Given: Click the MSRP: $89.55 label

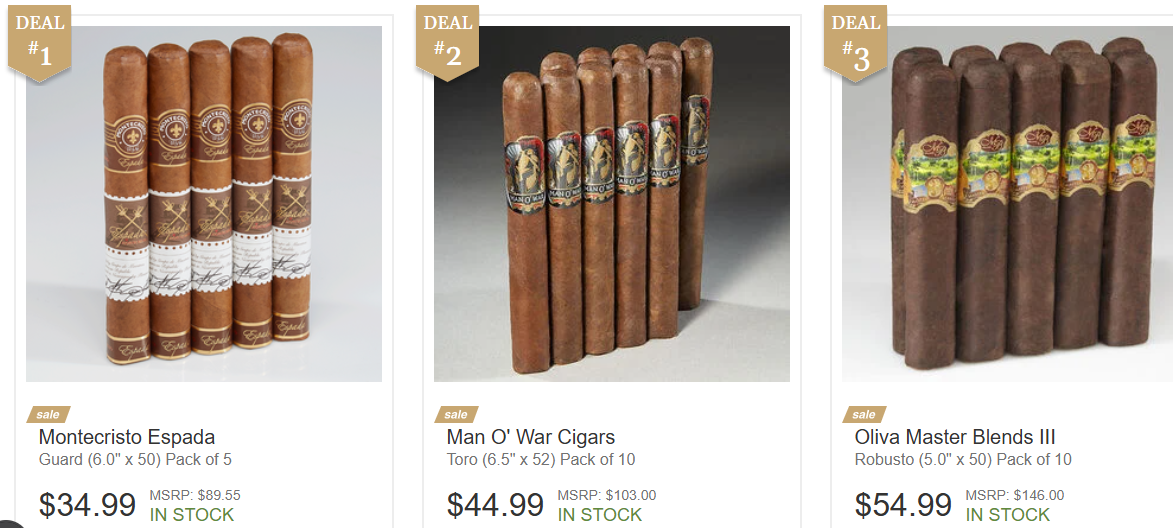Looking at the screenshot, I should 195,495.
